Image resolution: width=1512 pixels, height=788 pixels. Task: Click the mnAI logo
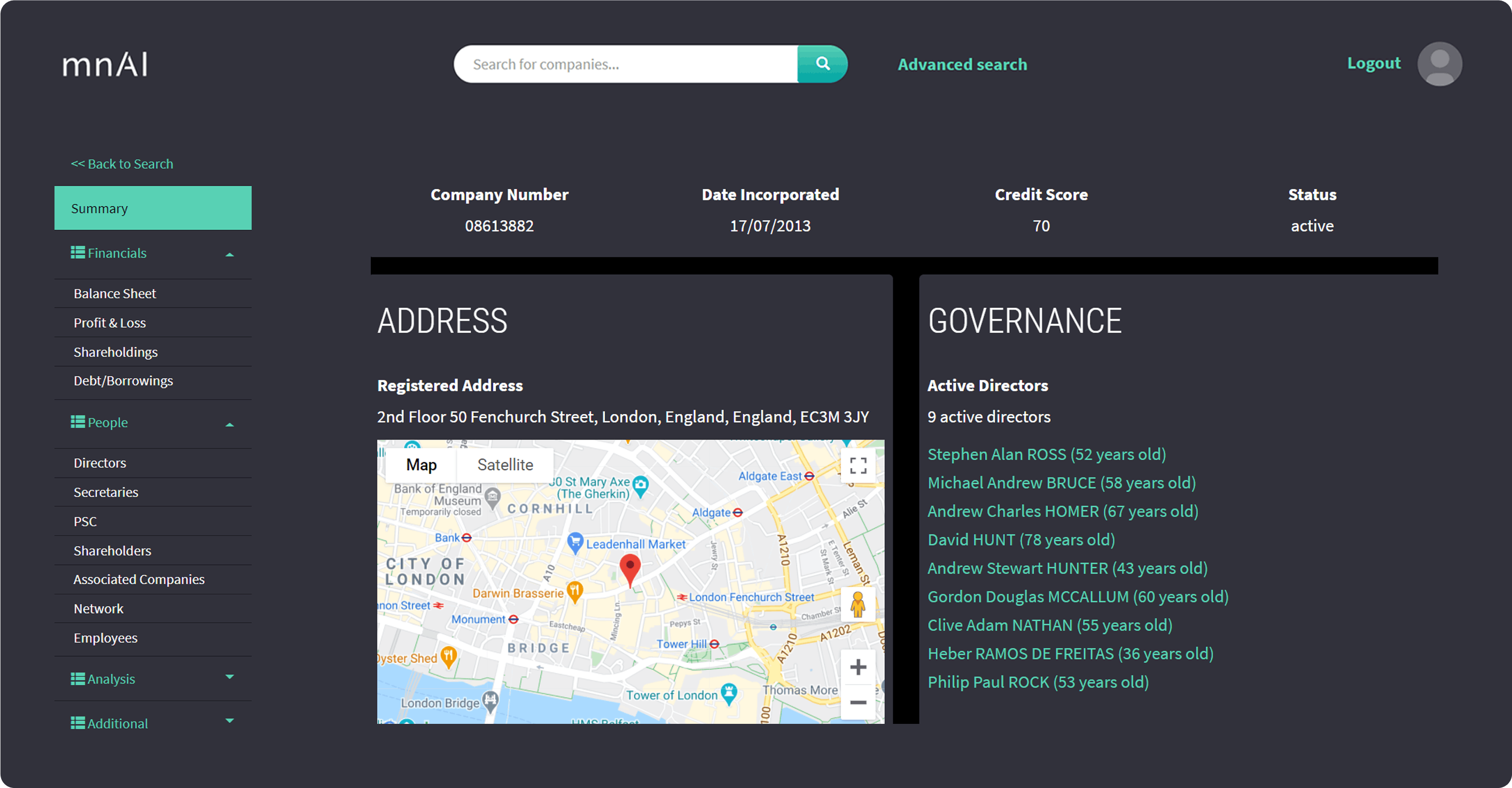pos(105,65)
